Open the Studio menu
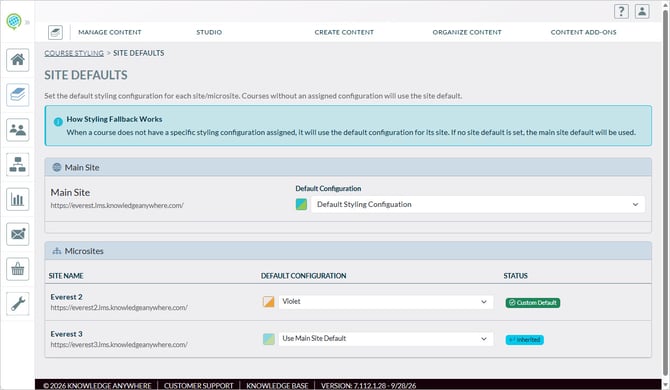This screenshot has width=670, height=390. (x=209, y=32)
